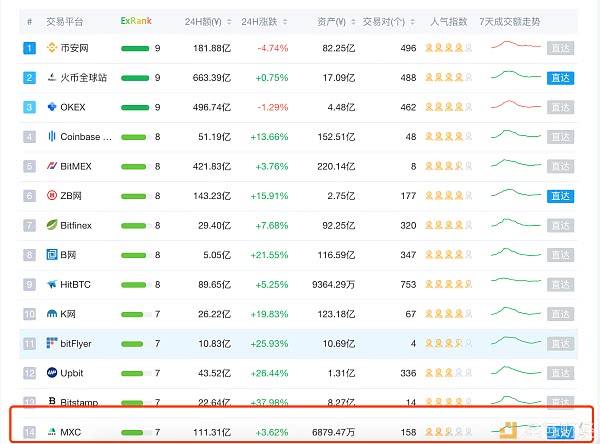Click the BitMEX logo icon
Image resolution: width=600 pixels, height=444 pixels.
52,166
